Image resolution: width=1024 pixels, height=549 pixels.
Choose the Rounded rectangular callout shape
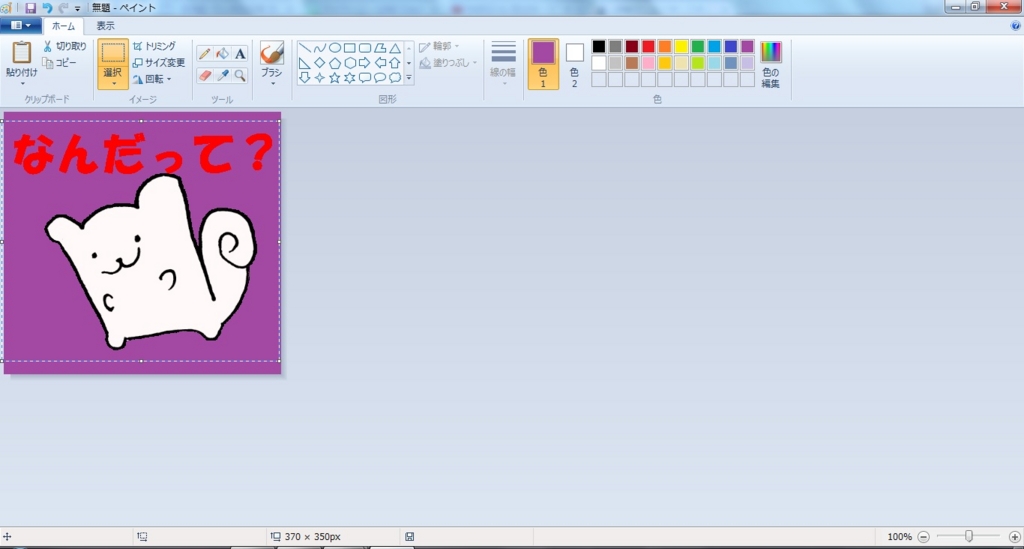(364, 78)
